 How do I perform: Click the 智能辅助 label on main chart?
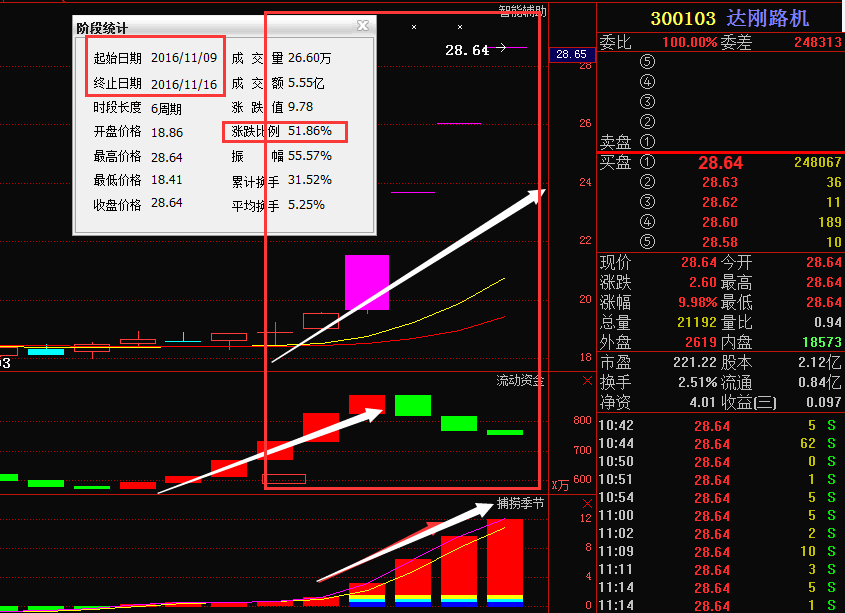coord(522,12)
